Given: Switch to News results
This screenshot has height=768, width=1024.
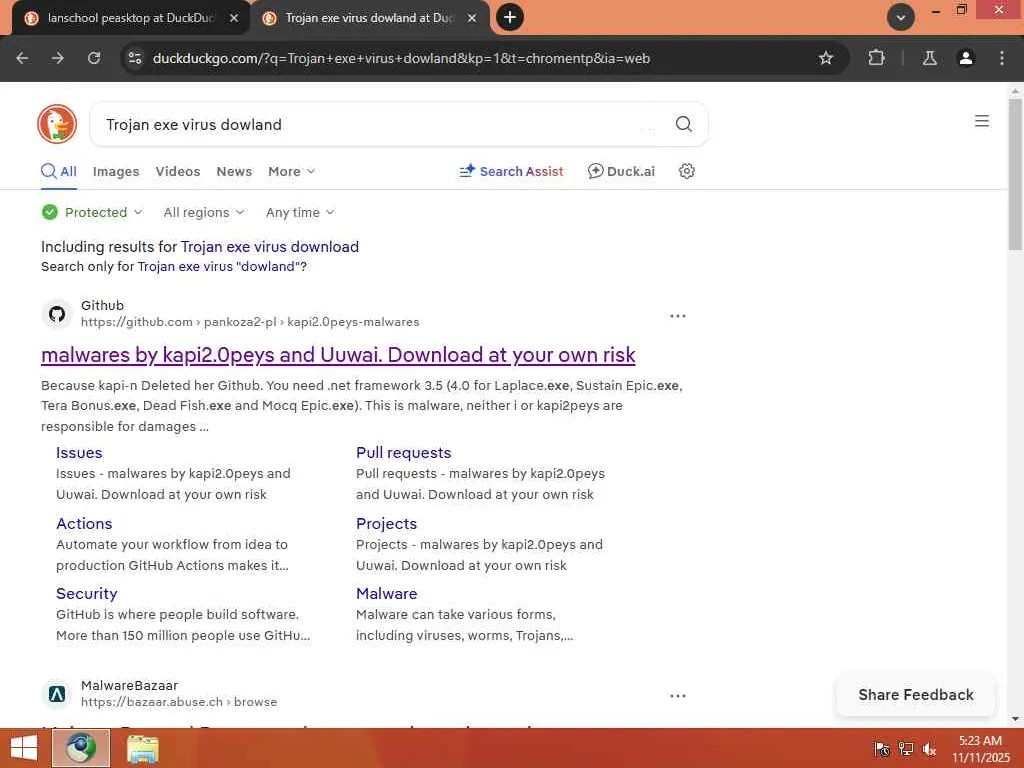Looking at the screenshot, I should point(234,171).
